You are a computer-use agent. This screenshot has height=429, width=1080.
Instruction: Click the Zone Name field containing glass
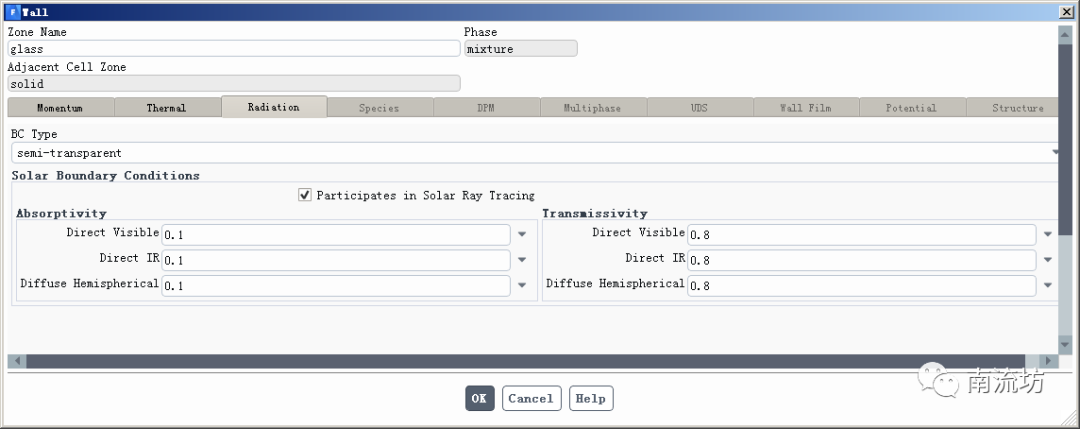pyautogui.click(x=233, y=48)
